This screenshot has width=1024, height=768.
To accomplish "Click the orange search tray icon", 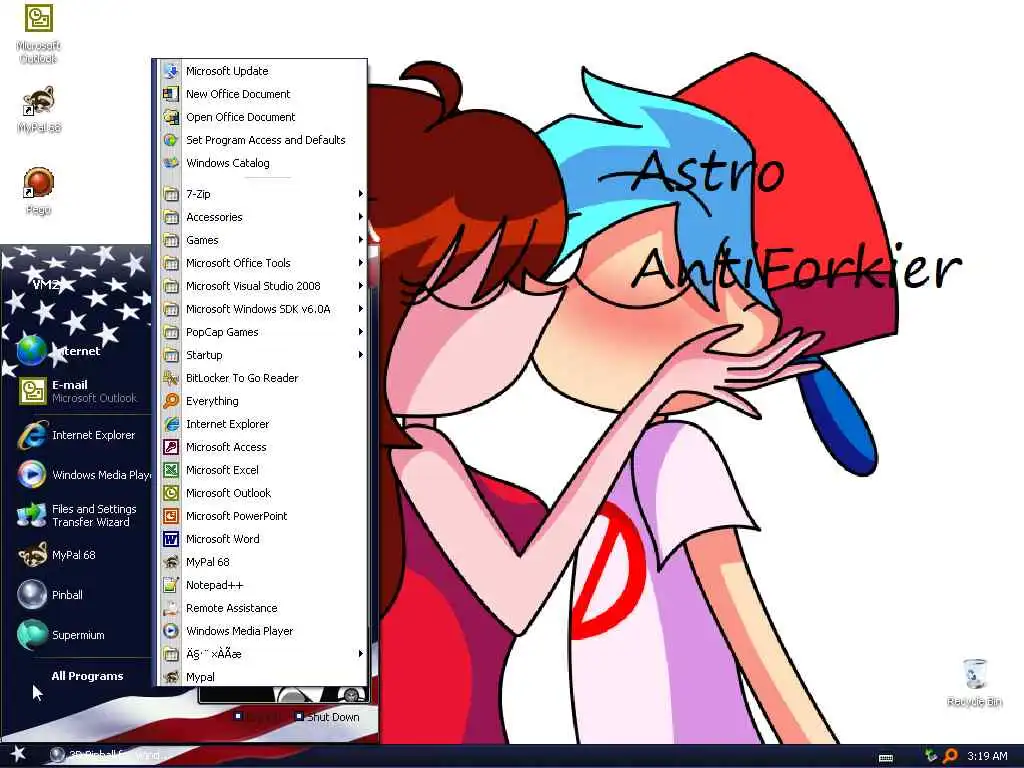I will (x=950, y=756).
